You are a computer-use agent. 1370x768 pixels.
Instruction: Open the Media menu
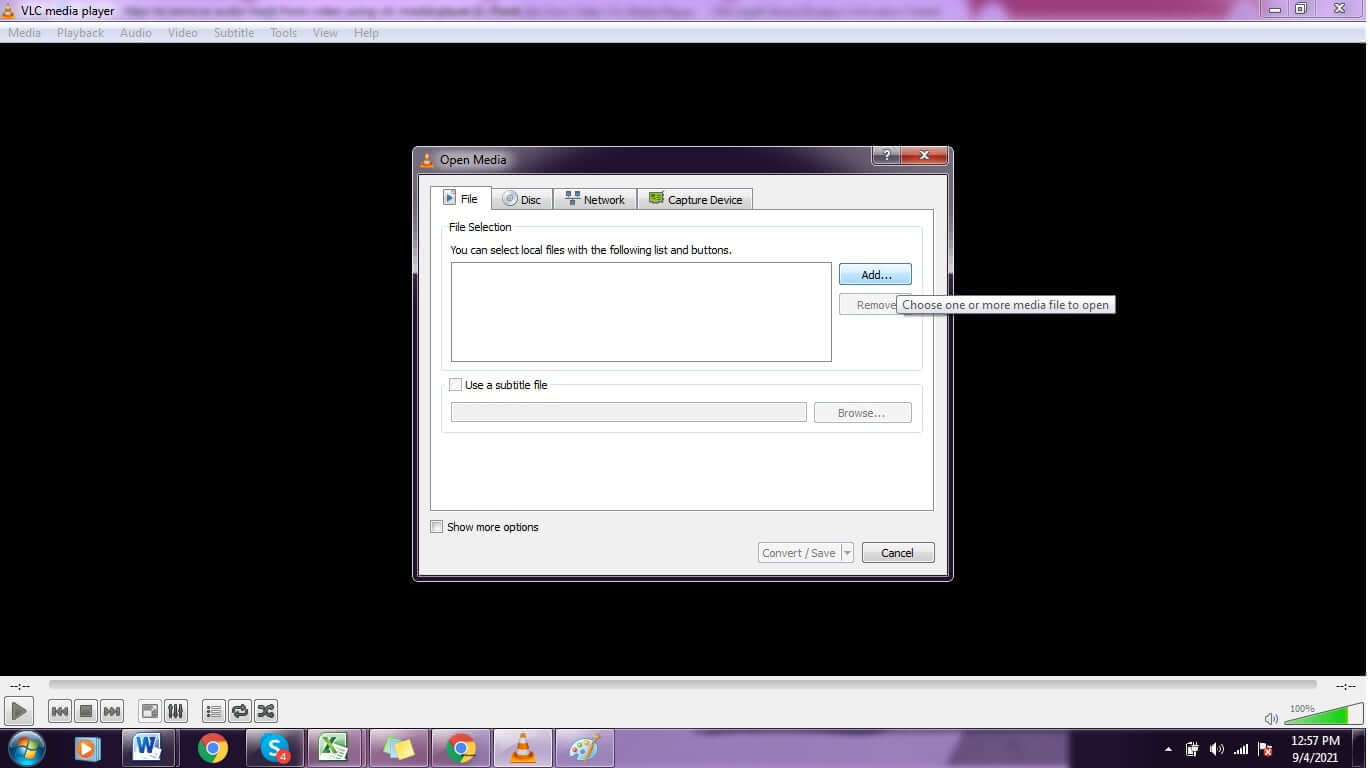(24, 33)
